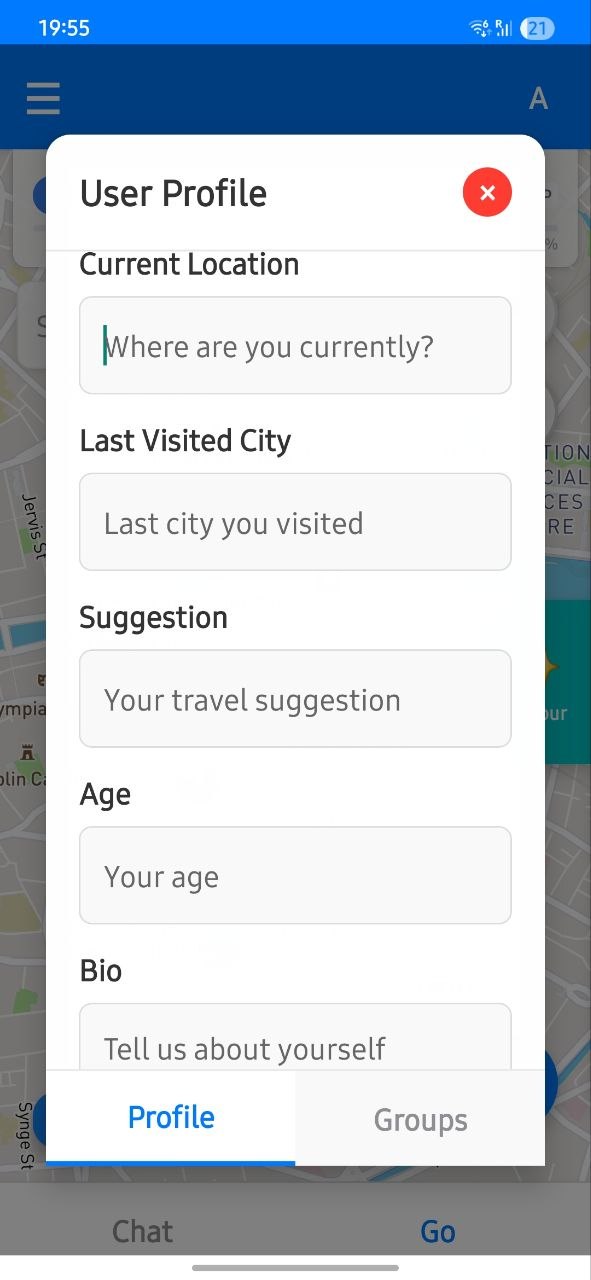Click the User Profile title text
This screenshot has width=591, height=1280.
point(173,192)
